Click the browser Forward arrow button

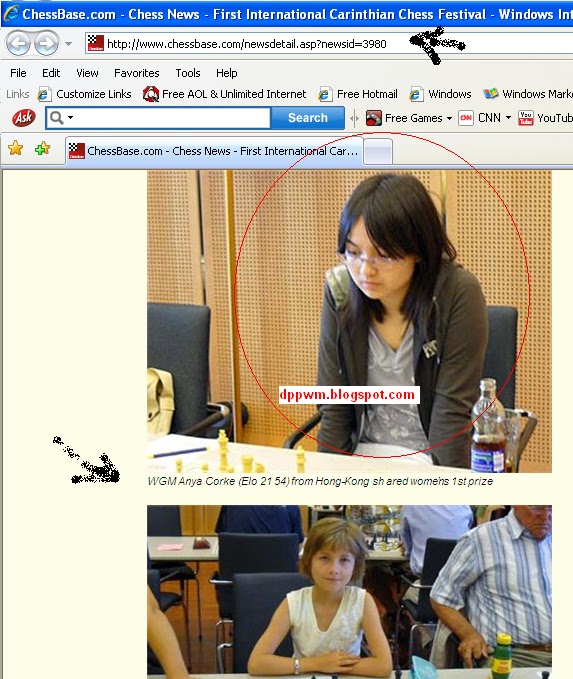pos(46,43)
